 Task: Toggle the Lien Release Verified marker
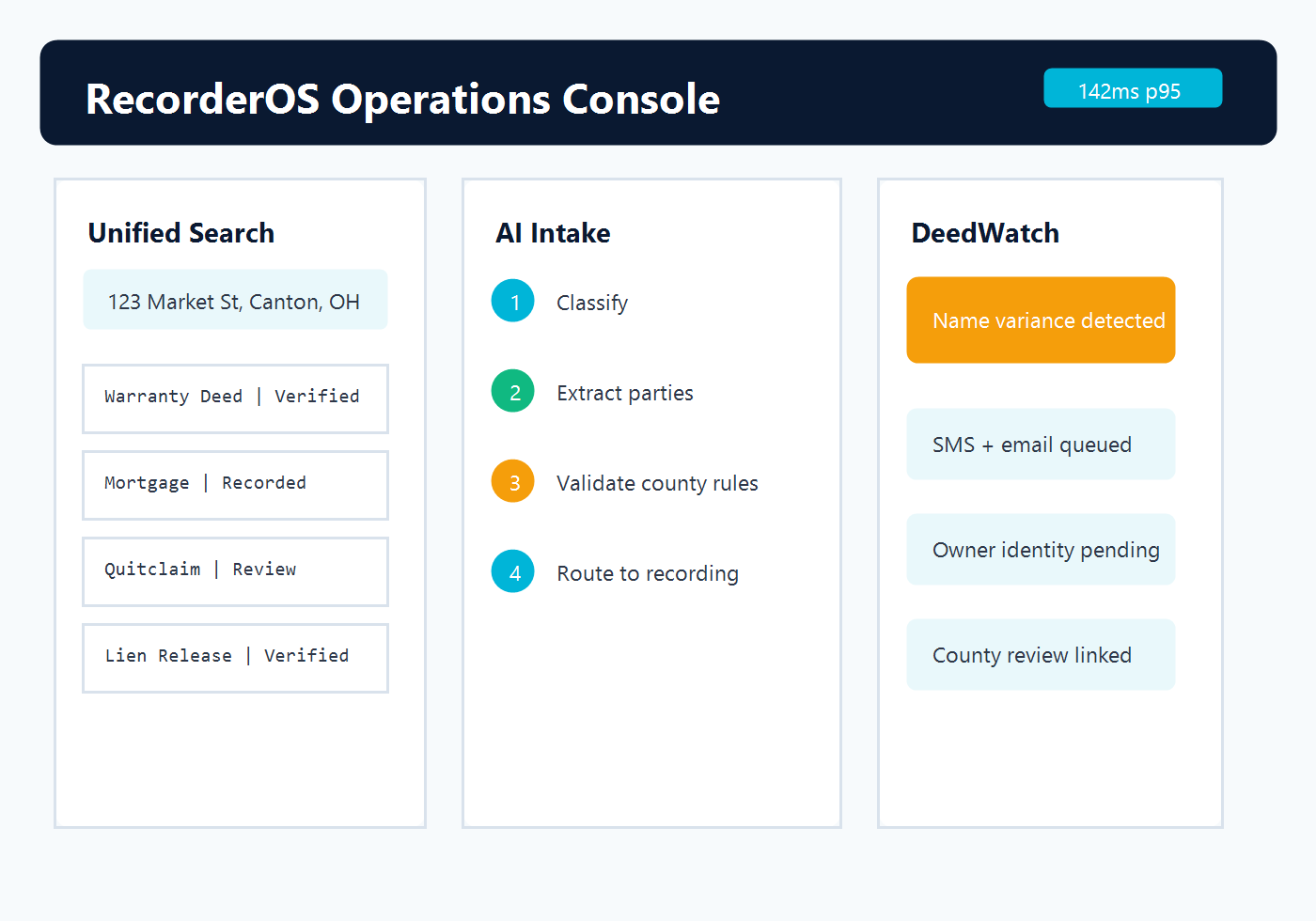pyautogui.click(x=235, y=657)
